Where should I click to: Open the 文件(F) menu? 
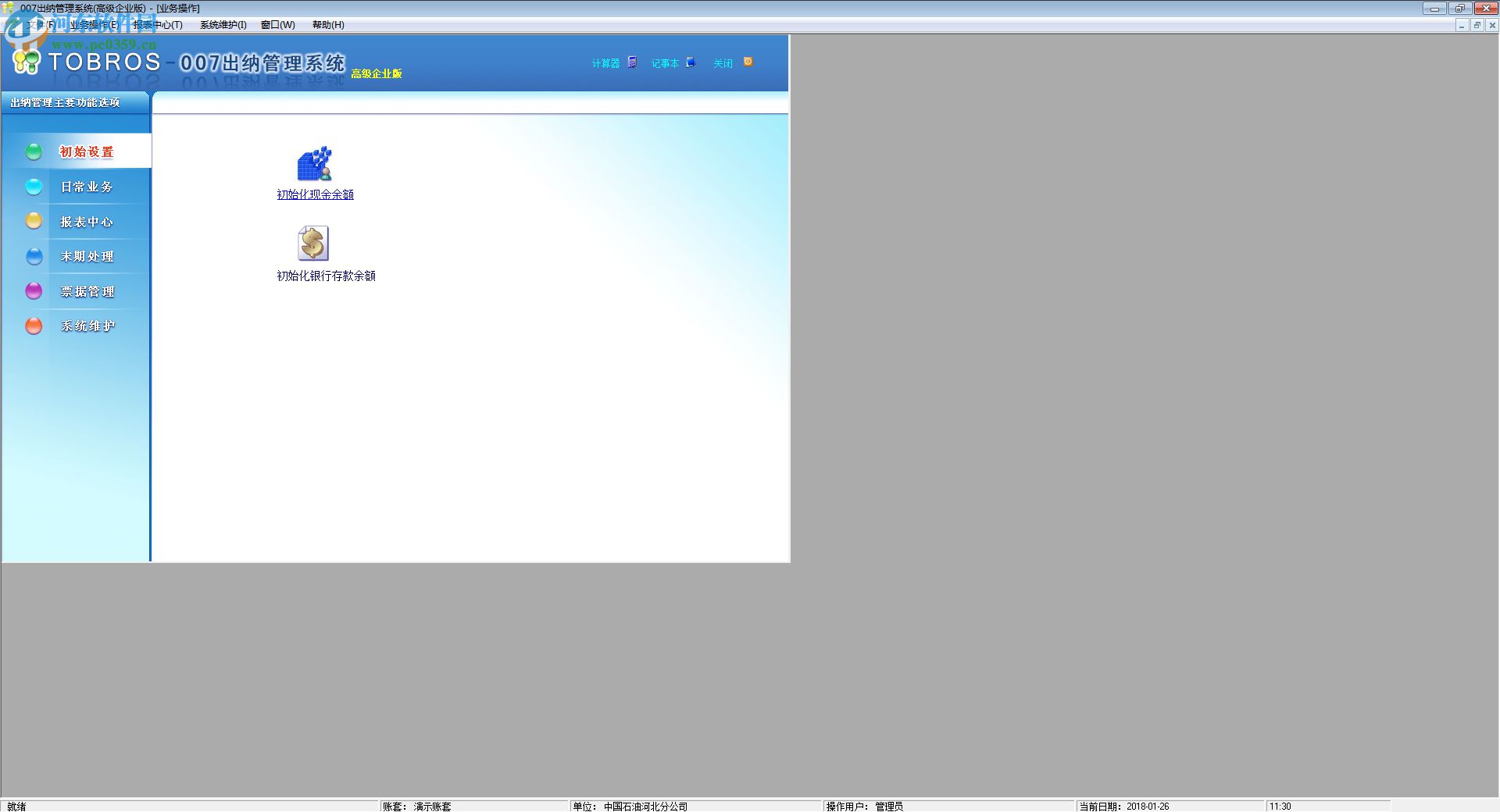pos(41,25)
